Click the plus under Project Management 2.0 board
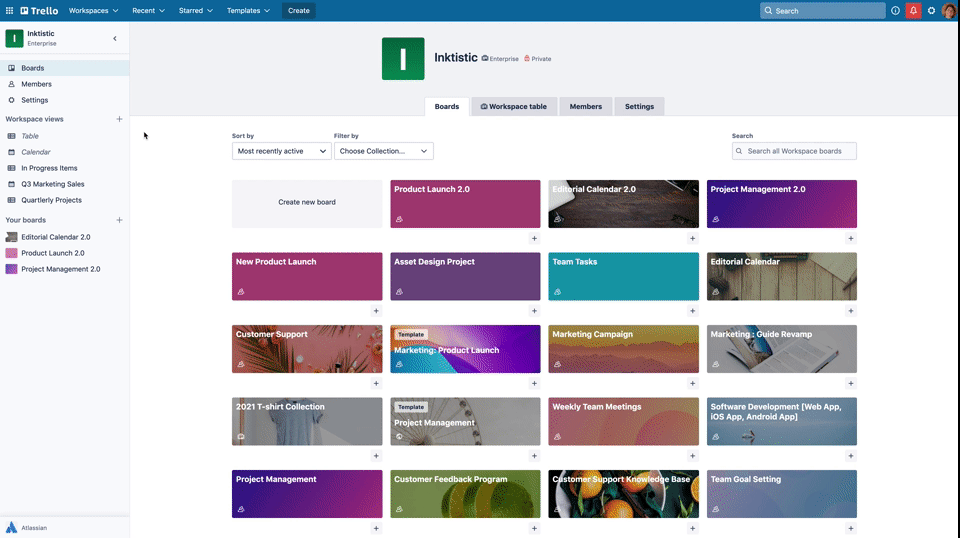960x538 pixels. point(850,239)
